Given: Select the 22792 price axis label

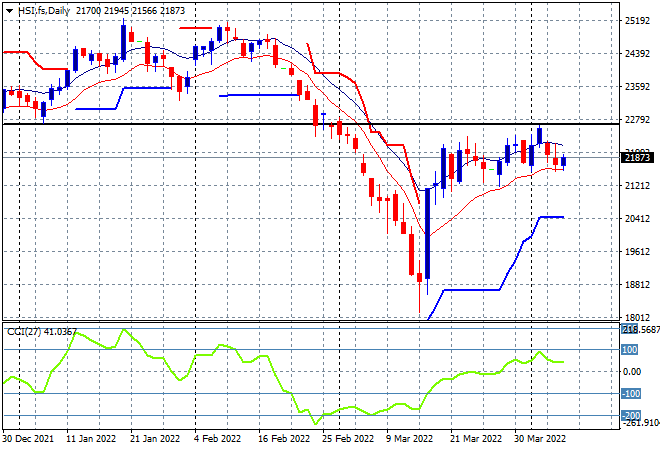Looking at the screenshot, I should point(637,120).
